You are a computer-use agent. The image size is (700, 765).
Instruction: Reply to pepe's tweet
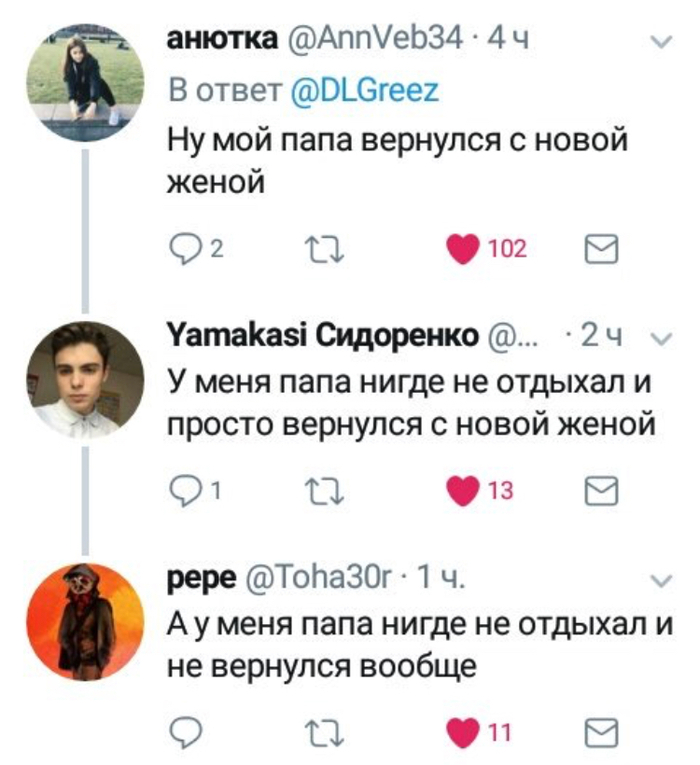click(184, 733)
